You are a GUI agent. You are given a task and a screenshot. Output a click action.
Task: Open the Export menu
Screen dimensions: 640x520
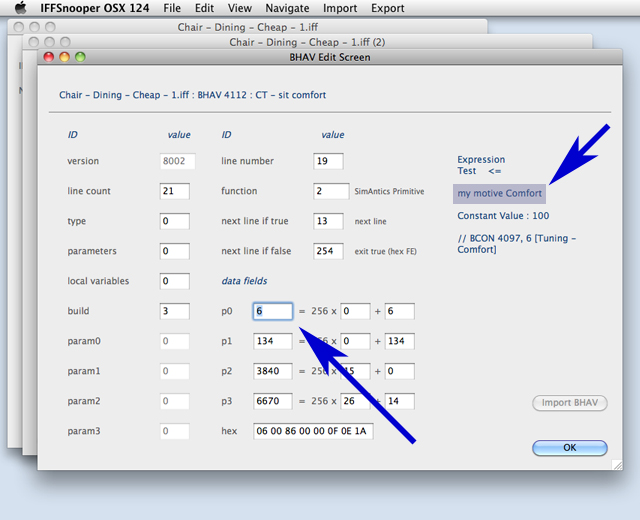(388, 8)
